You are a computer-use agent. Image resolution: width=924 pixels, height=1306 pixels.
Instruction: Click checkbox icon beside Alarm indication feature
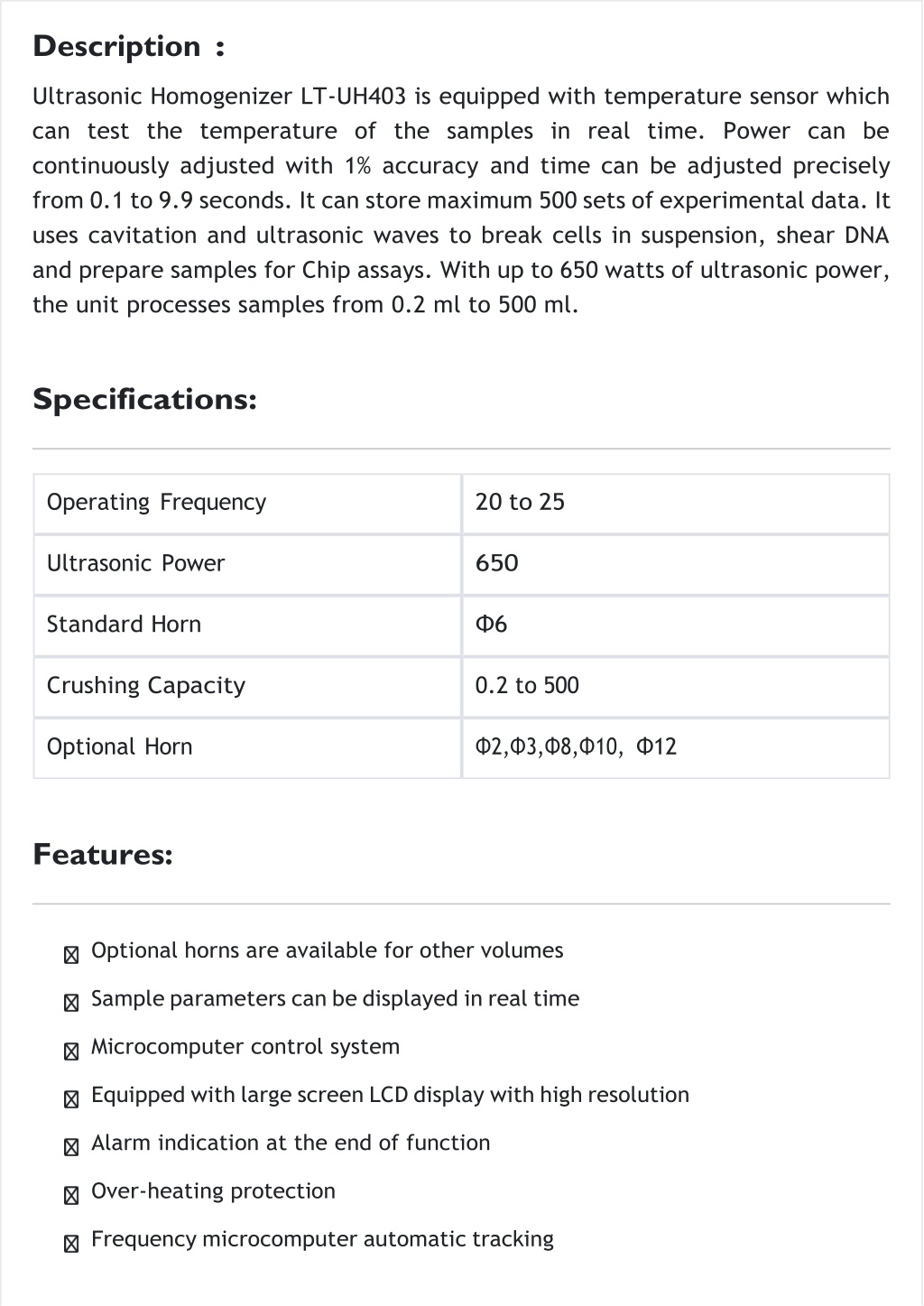pyautogui.click(x=71, y=1146)
